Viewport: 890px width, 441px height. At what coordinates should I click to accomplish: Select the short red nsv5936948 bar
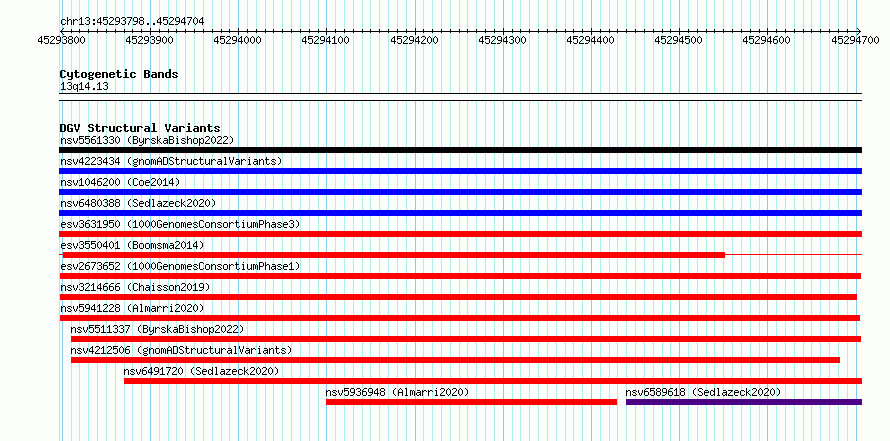point(471,402)
